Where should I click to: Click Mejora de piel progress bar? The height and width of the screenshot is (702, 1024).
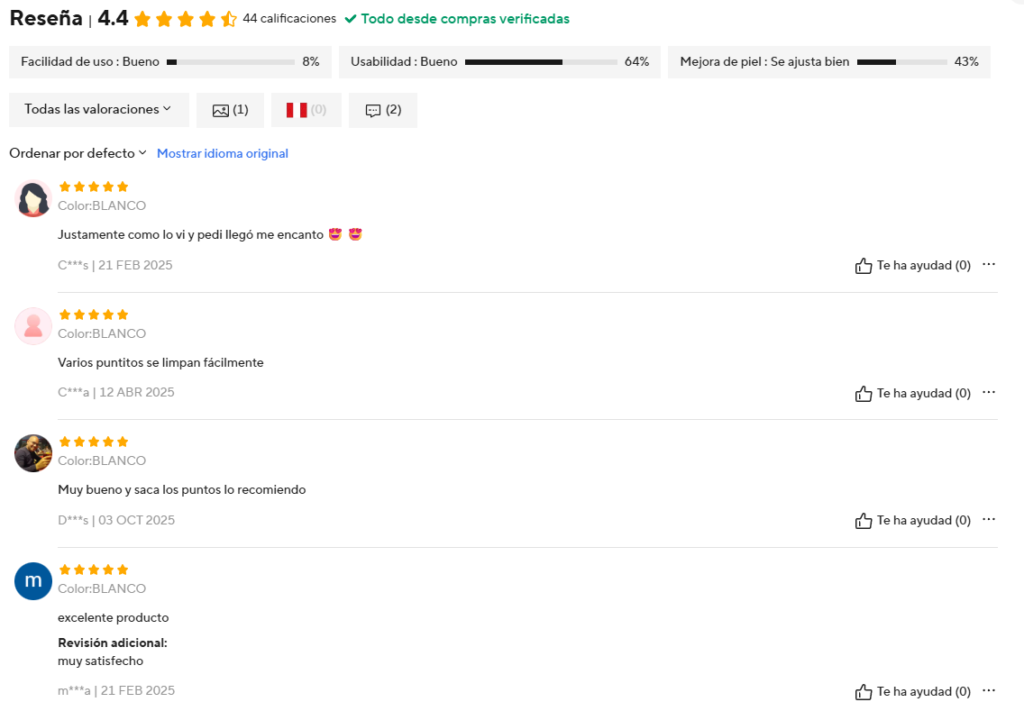click(x=901, y=62)
